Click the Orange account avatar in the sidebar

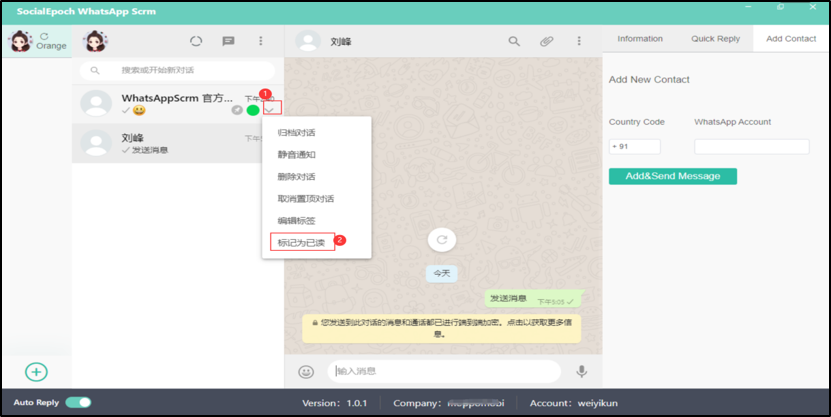click(x=21, y=41)
